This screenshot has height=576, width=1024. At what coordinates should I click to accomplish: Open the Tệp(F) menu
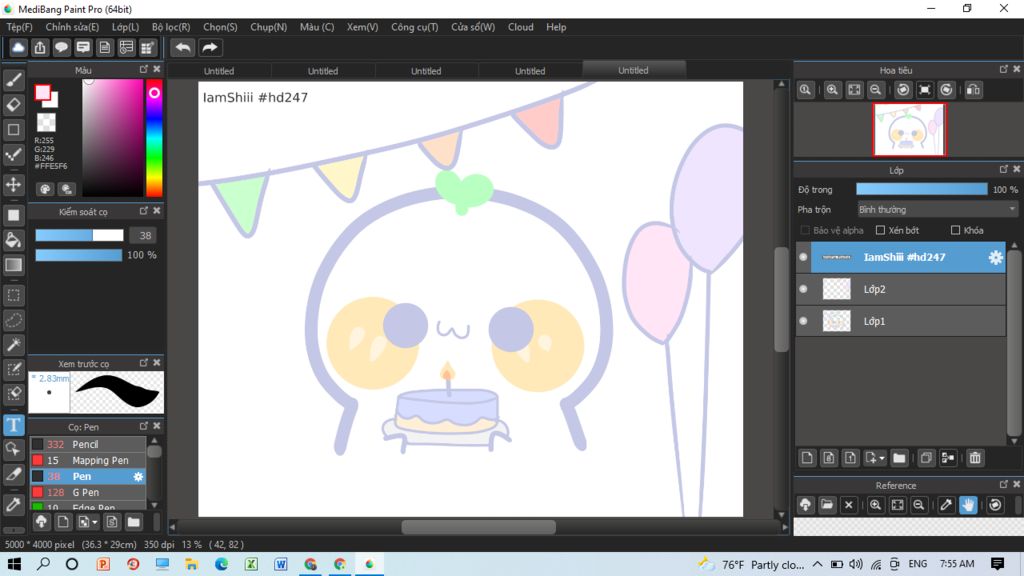[19, 27]
